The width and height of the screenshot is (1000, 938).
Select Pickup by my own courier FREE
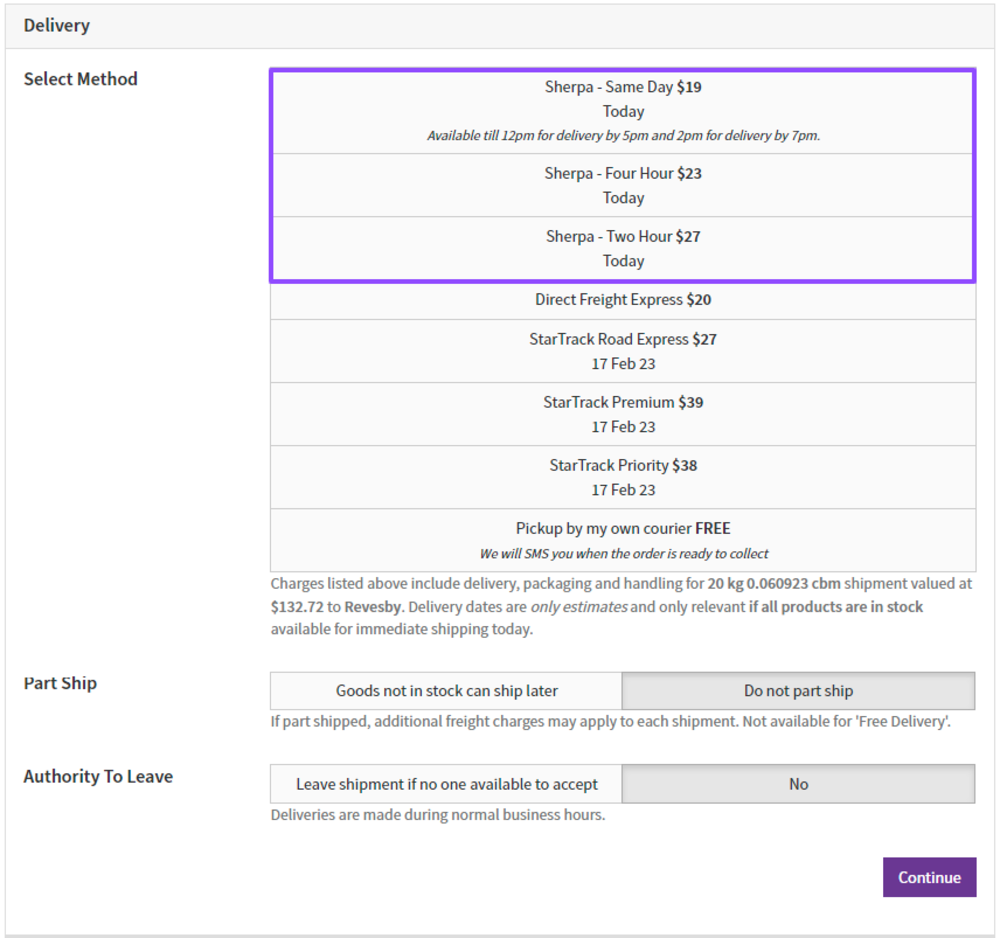[x=623, y=540]
